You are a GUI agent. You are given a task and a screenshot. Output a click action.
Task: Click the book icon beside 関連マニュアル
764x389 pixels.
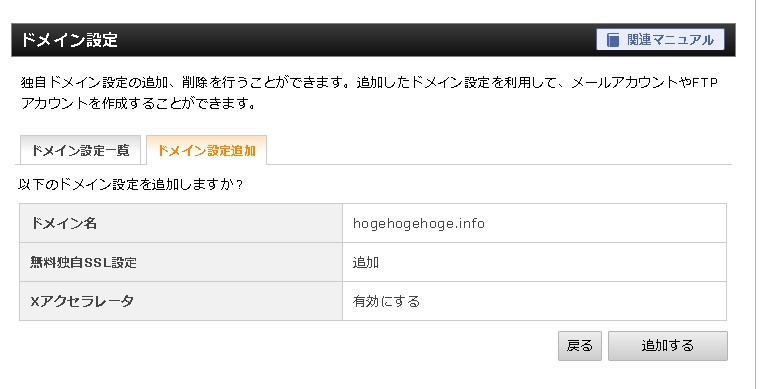tap(613, 39)
